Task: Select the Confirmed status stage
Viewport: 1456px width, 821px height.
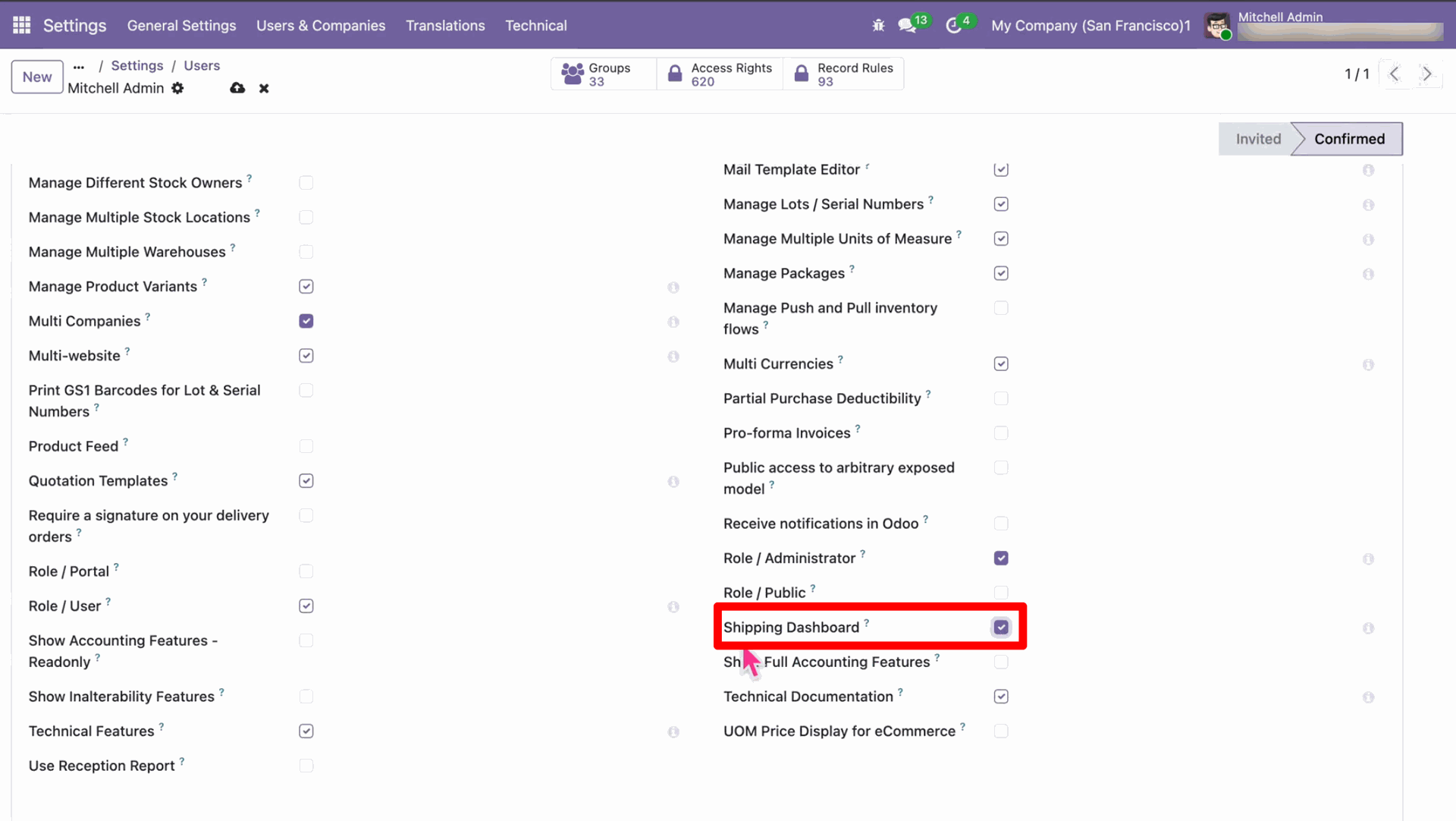Action: (1349, 139)
